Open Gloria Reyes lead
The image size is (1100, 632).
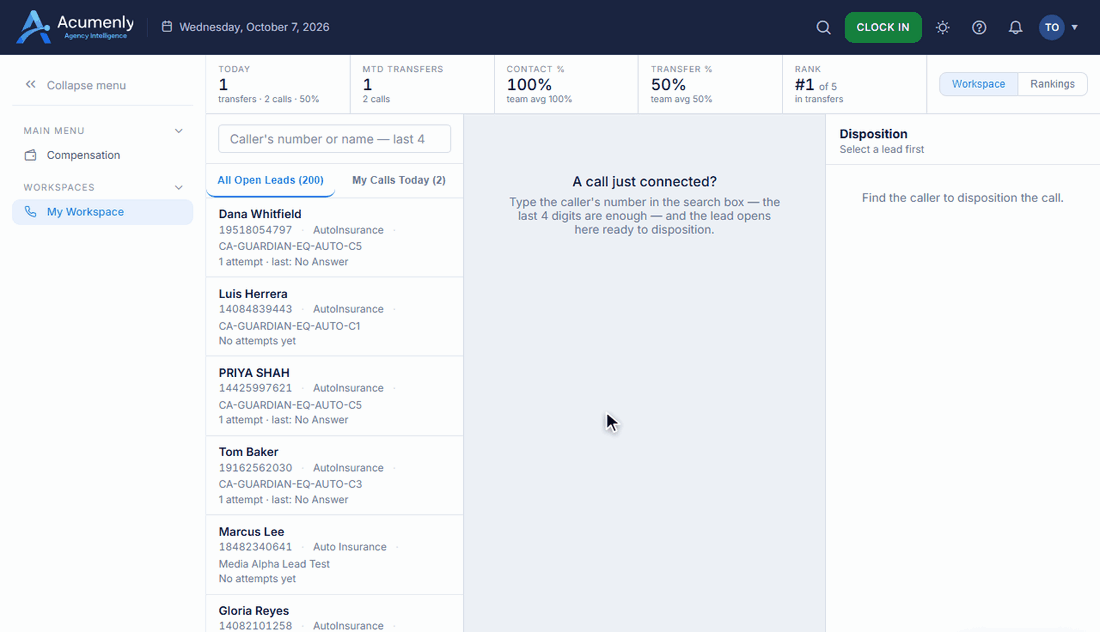tap(335, 614)
